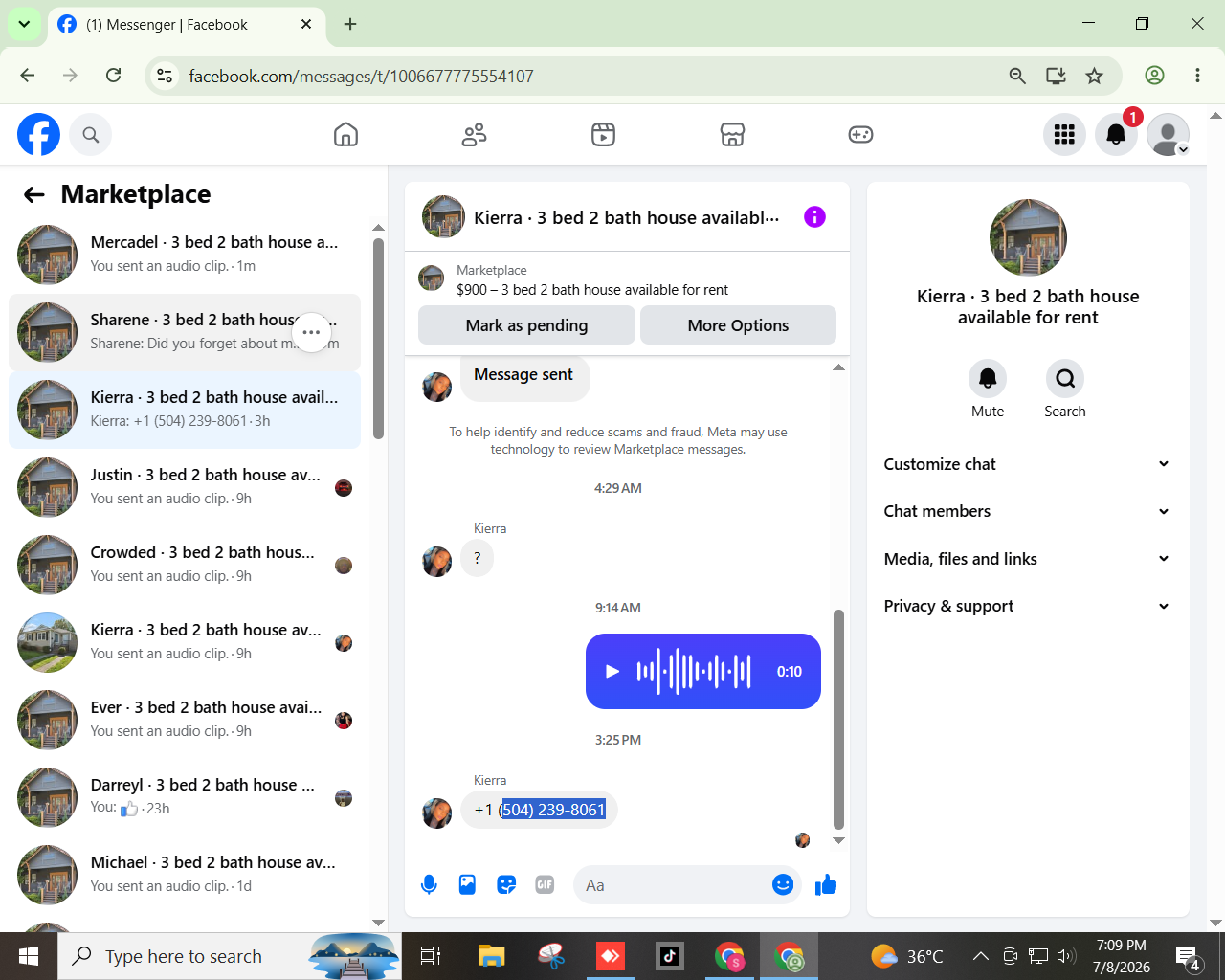
Task: Expand Customize chat section
Action: [1027, 464]
